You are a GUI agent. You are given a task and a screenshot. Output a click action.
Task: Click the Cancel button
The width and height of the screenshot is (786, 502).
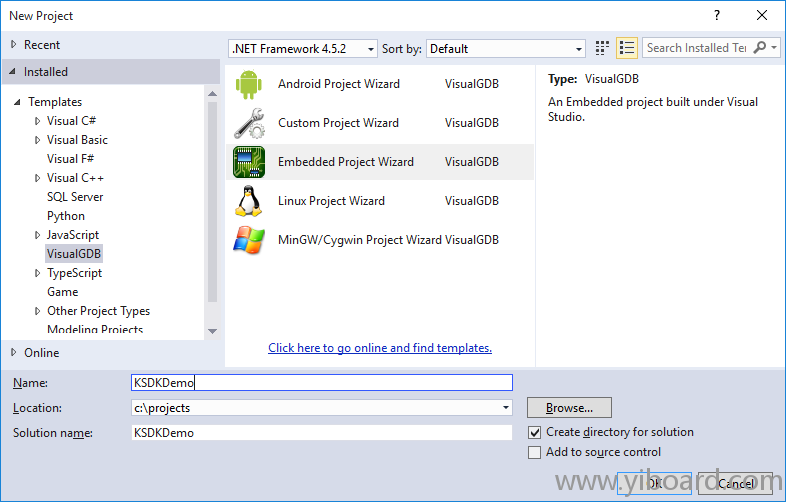coord(735,483)
